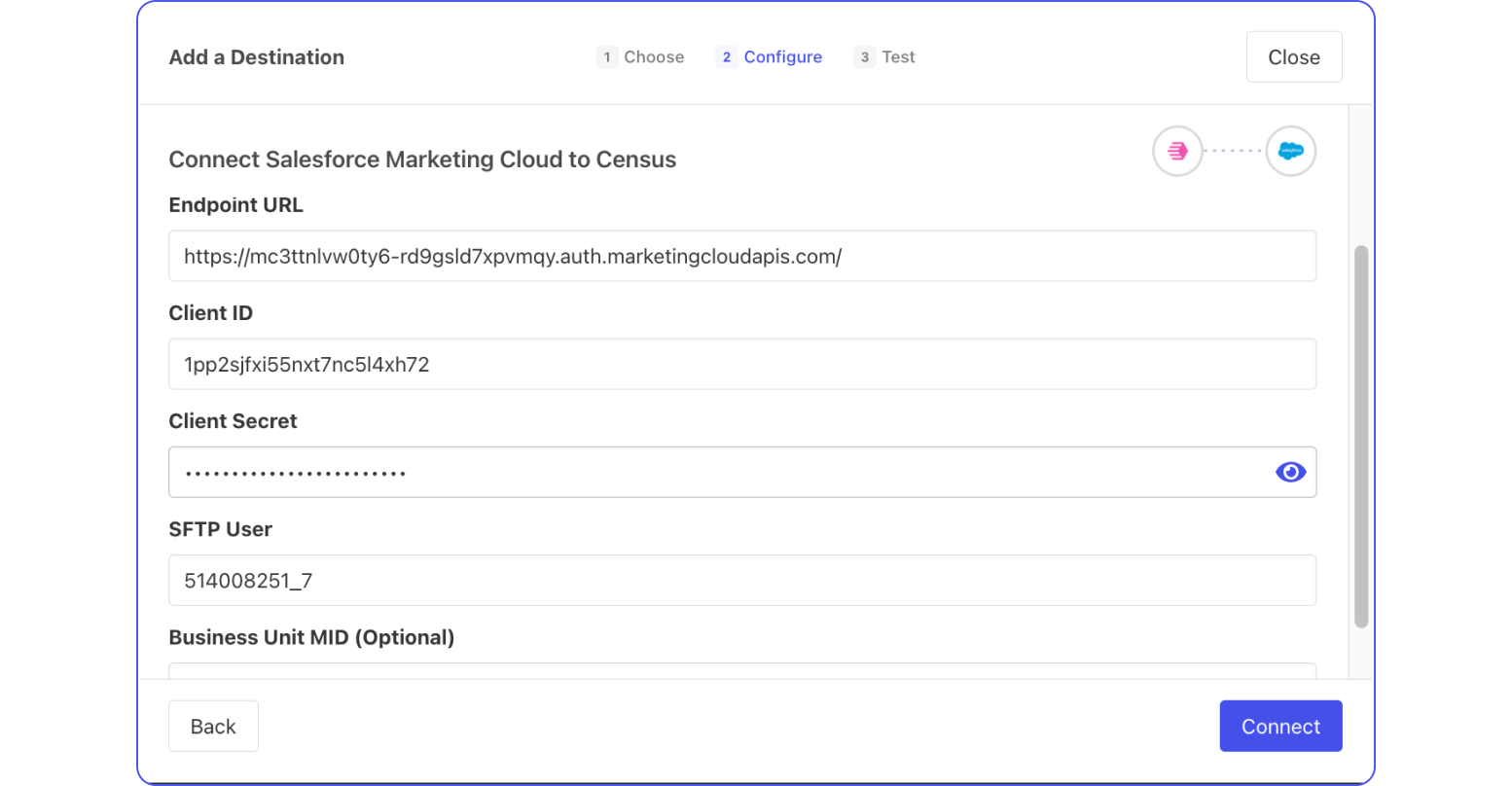Select the Configure step

(770, 57)
